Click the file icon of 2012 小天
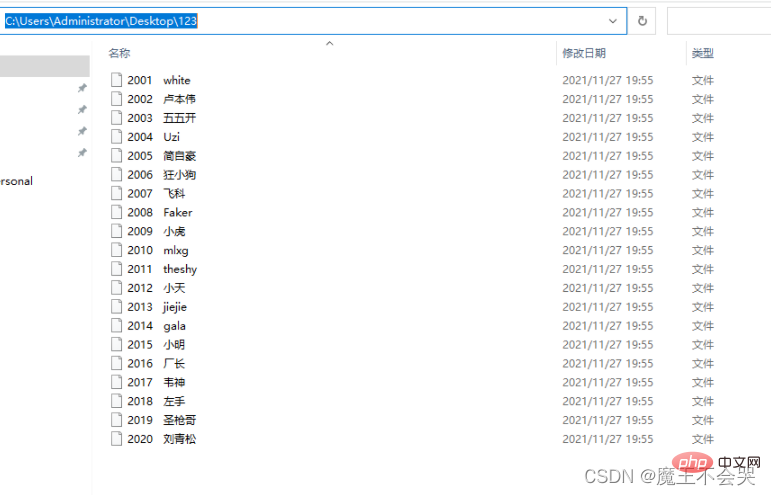Screen dimensions: 771x495 (x=117, y=288)
